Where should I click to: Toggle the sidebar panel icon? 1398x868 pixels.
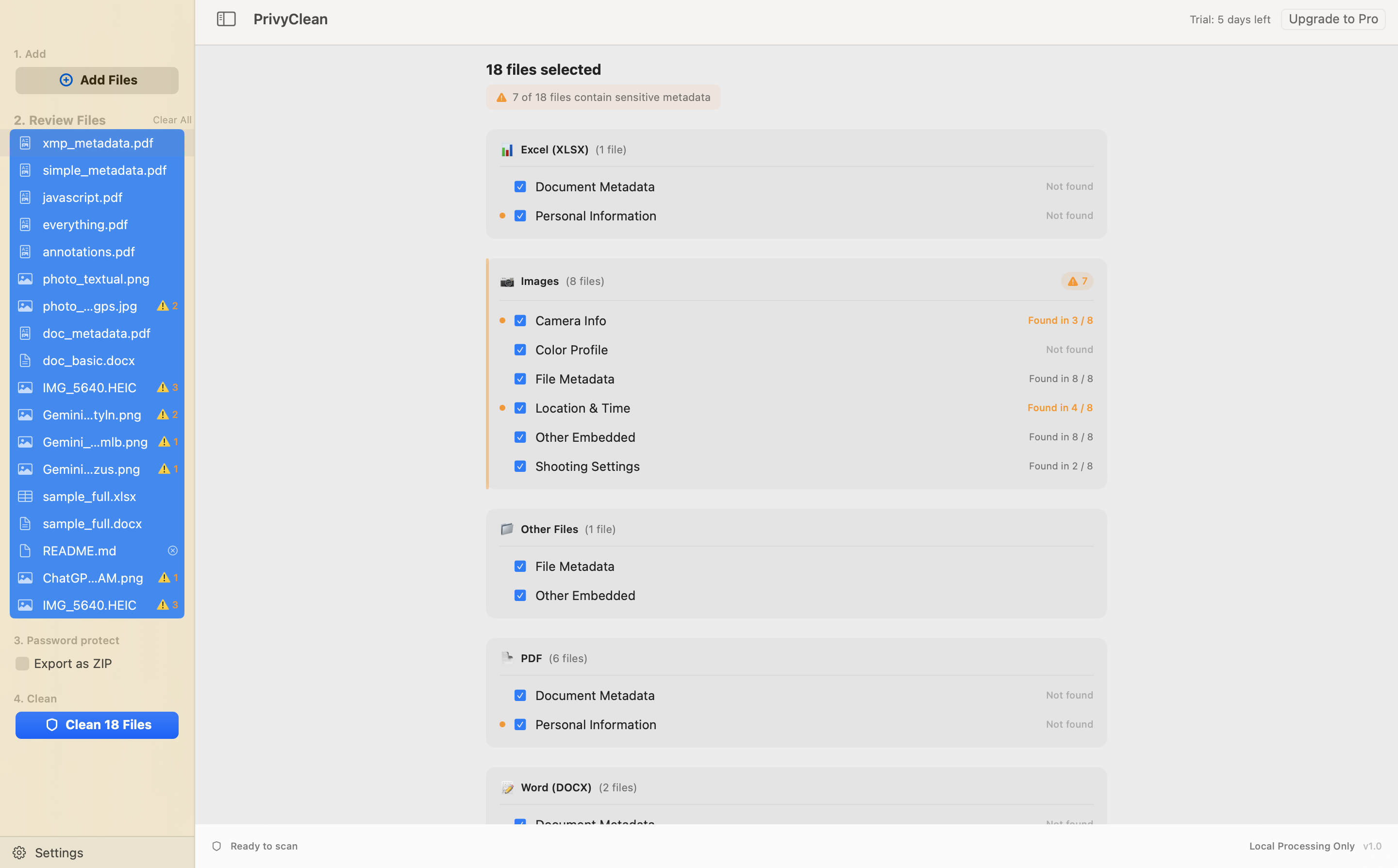pyautogui.click(x=226, y=18)
